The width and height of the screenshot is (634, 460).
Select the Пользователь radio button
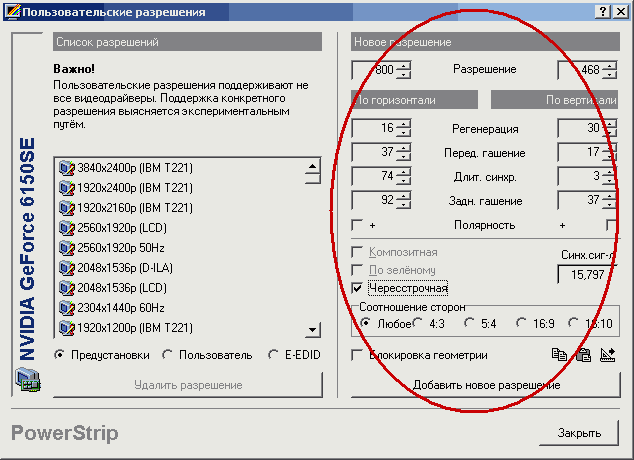click(x=168, y=354)
